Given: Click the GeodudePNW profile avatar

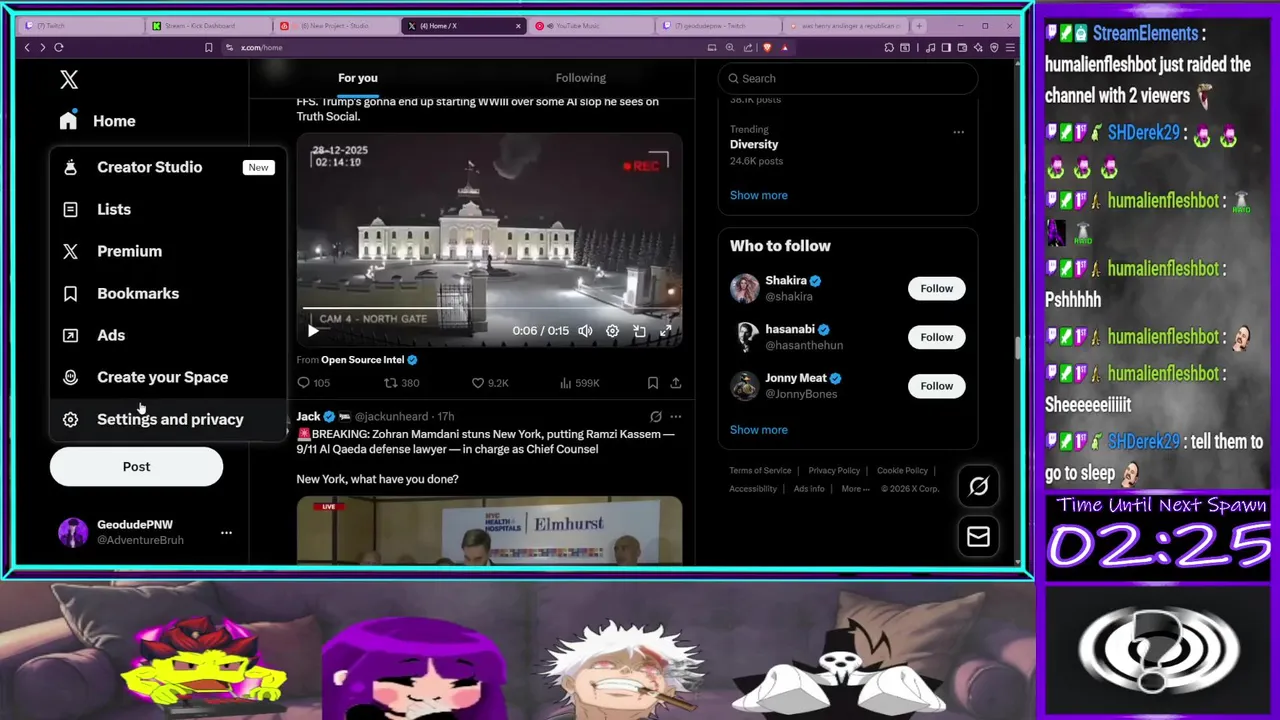Looking at the screenshot, I should tap(73, 532).
